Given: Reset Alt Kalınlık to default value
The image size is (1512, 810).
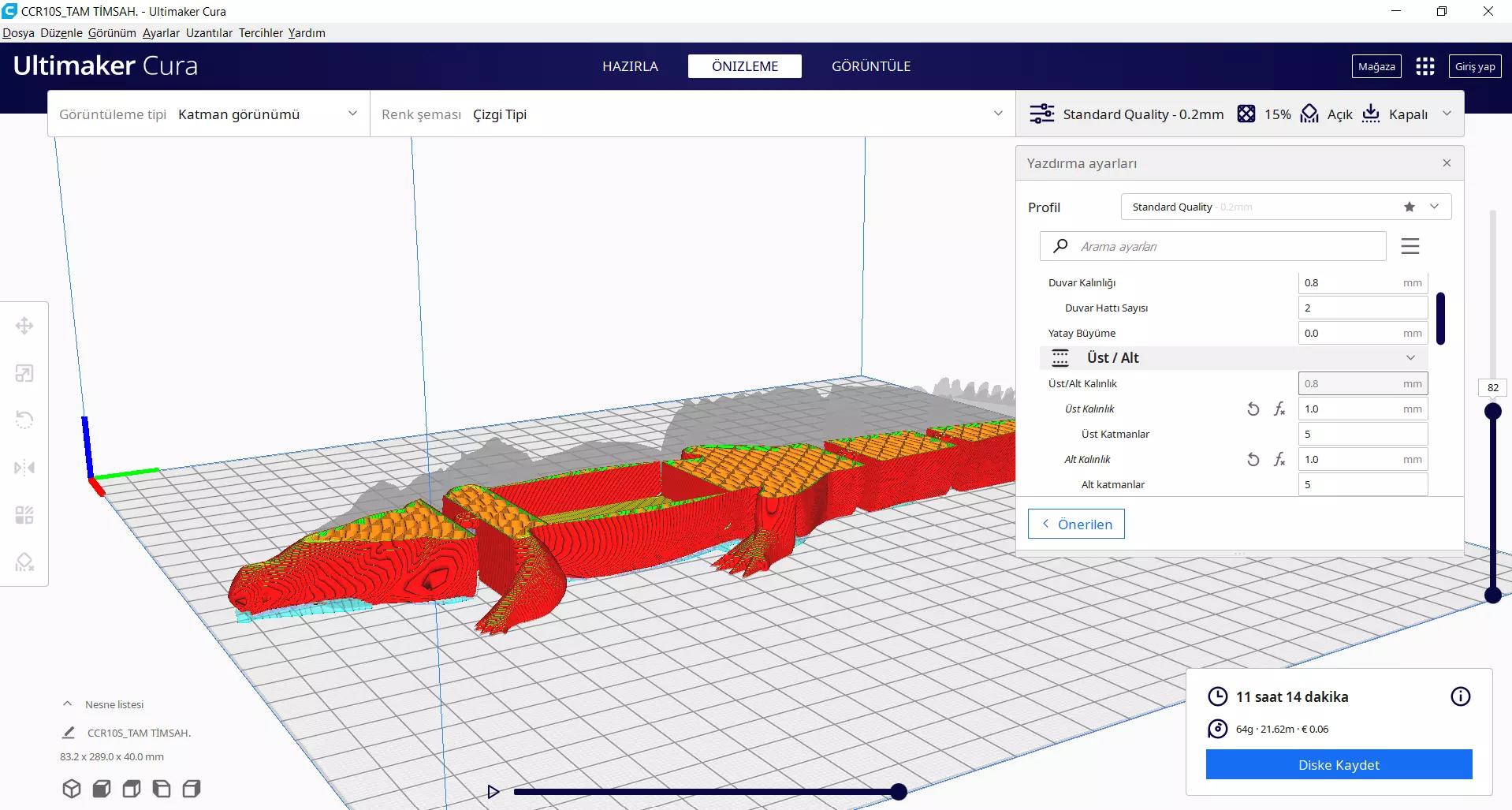Looking at the screenshot, I should click(x=1253, y=459).
